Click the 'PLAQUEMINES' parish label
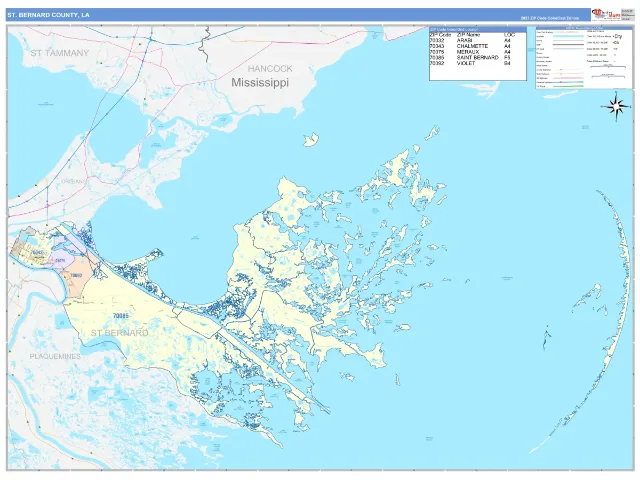The width and height of the screenshot is (640, 480). click(x=55, y=356)
